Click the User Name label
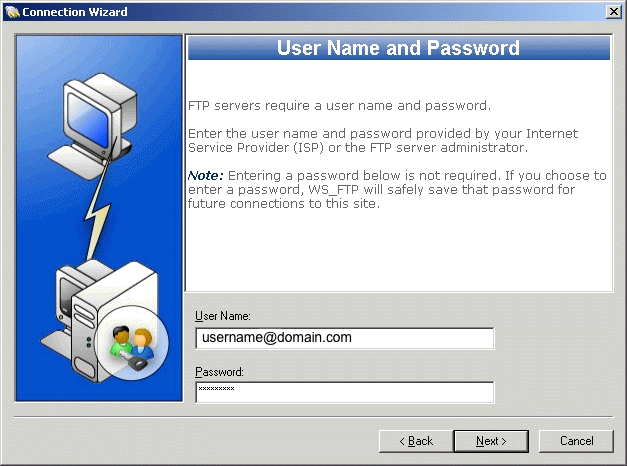This screenshot has width=627, height=466. click(223, 316)
